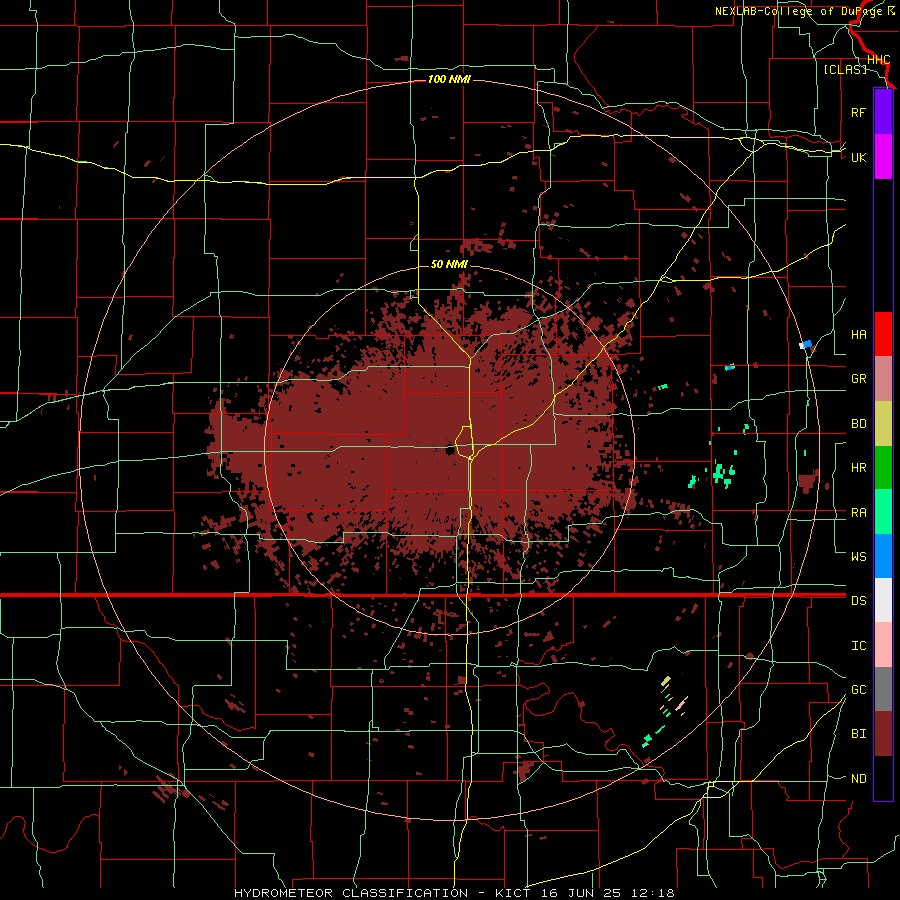The height and width of the screenshot is (900, 900).
Task: Click the blue wet snow echo near the 100 NMI ring
Action: click(808, 344)
